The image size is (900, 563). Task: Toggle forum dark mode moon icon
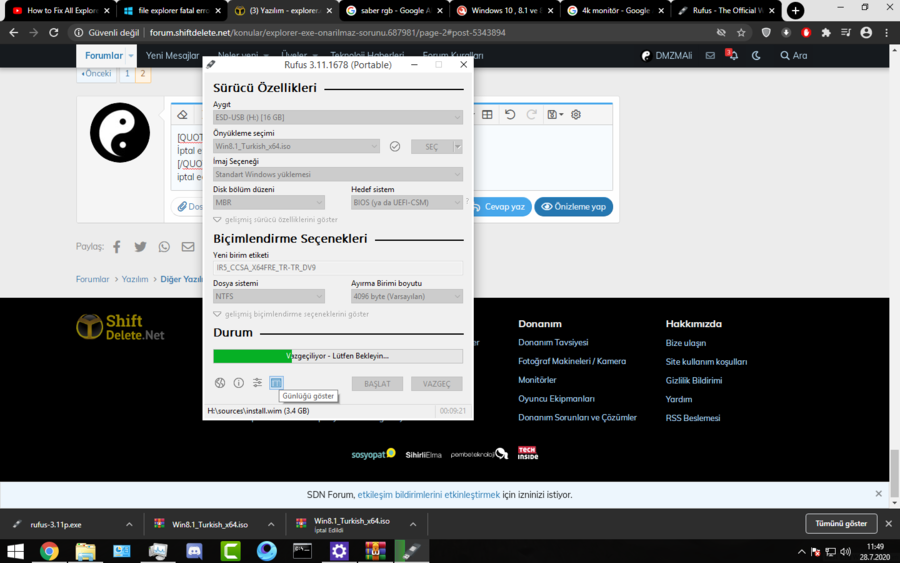click(x=756, y=56)
